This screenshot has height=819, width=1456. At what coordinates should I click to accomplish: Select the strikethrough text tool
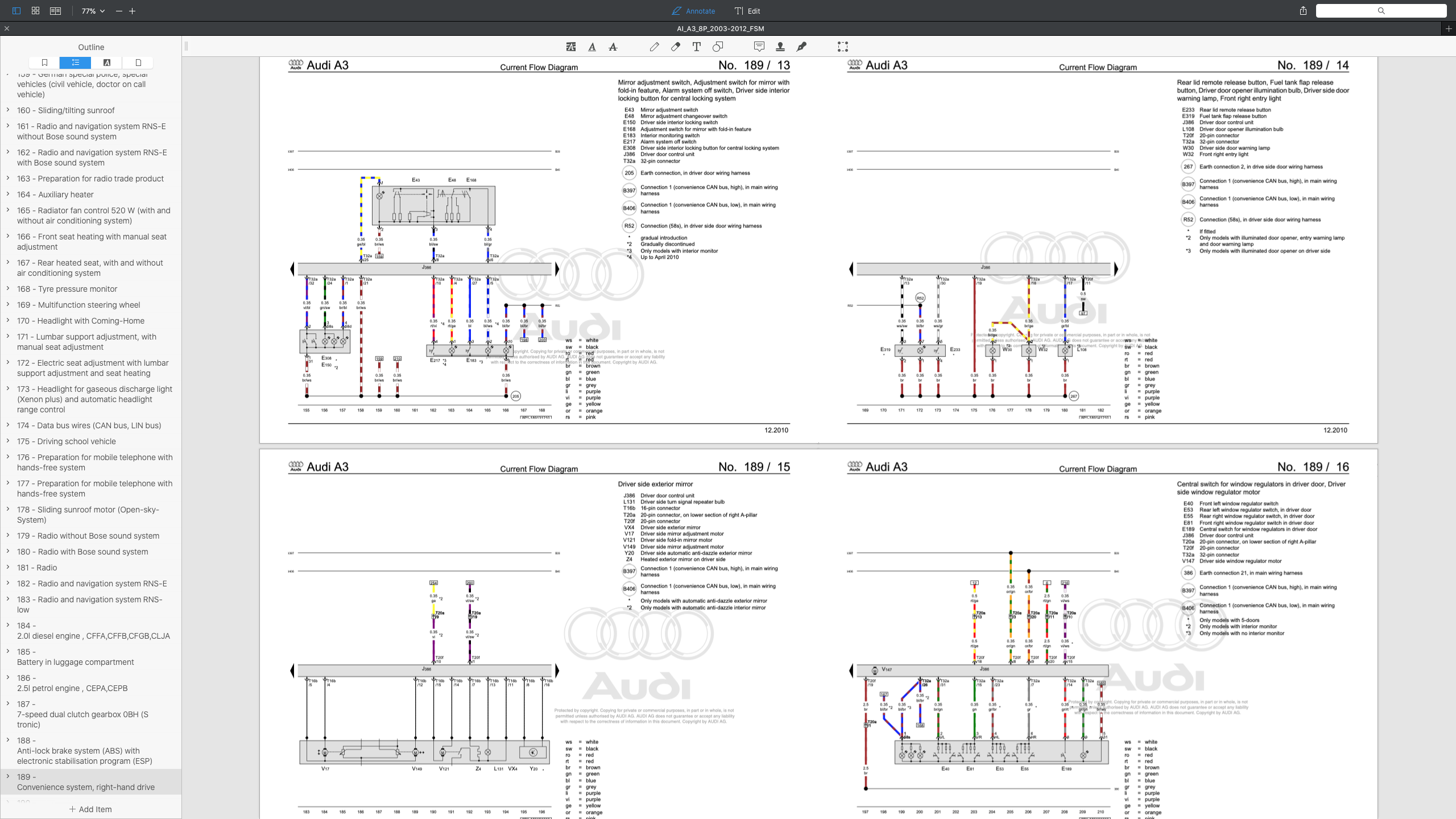[x=613, y=47]
